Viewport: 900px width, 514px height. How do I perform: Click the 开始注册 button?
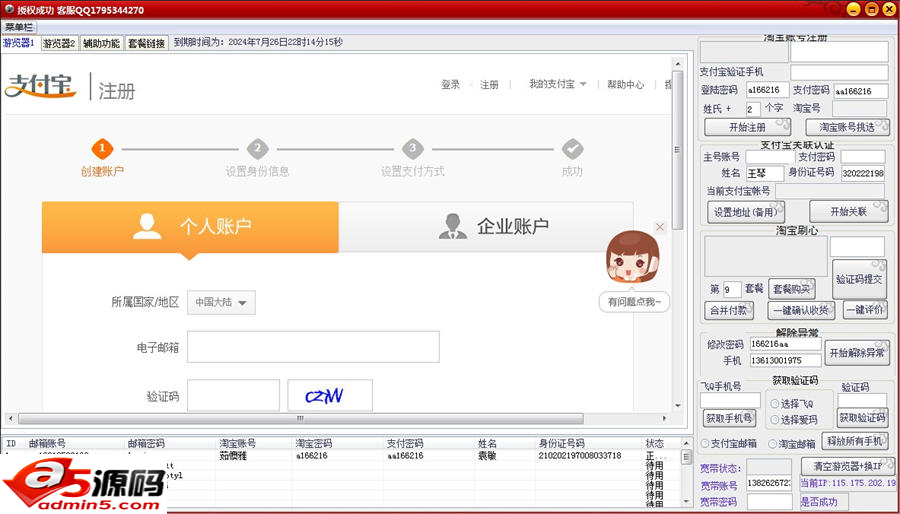747,127
